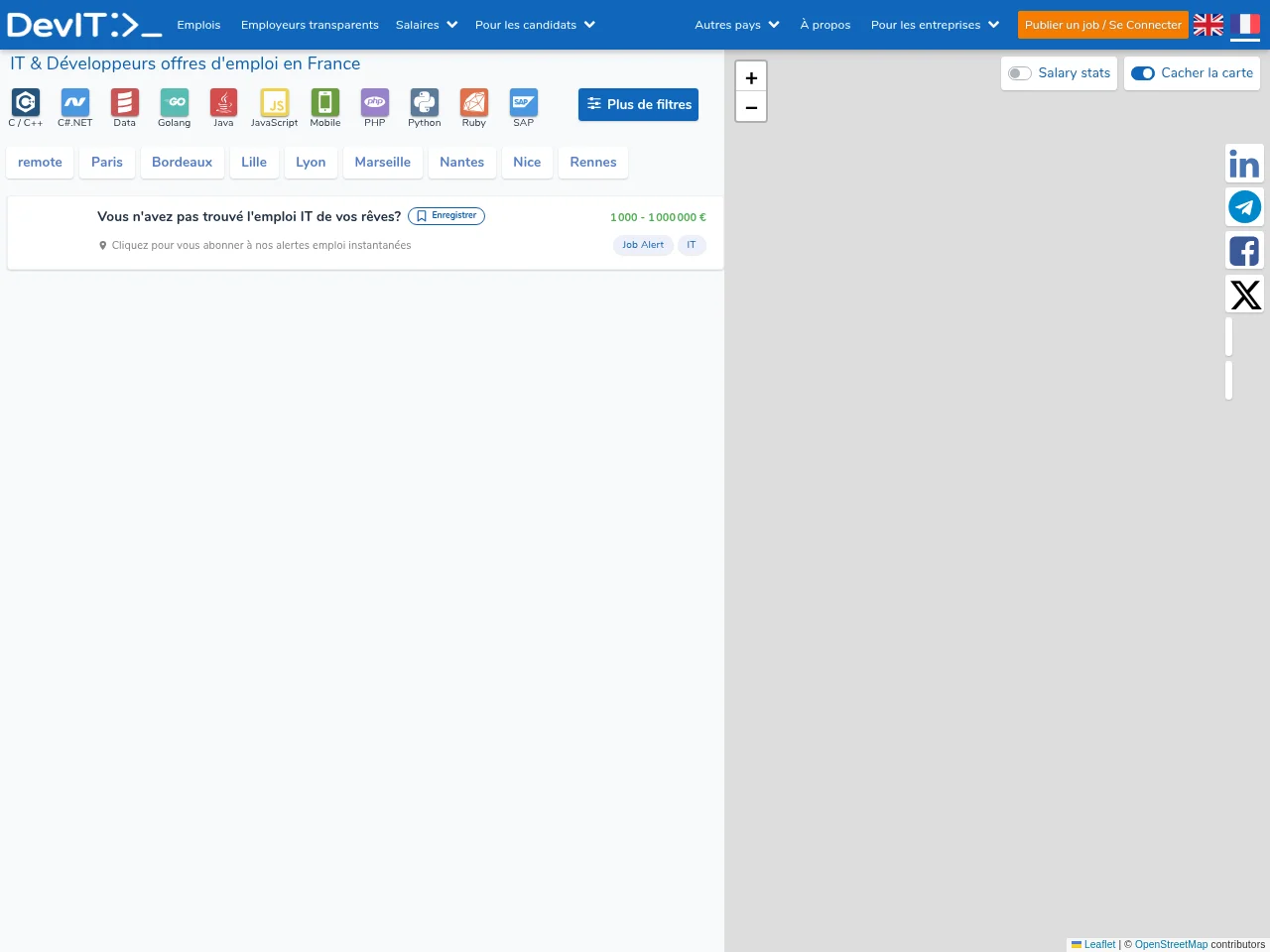The height and width of the screenshot is (952, 1270).
Task: Expand the Salaires dropdown menu
Action: (427, 25)
